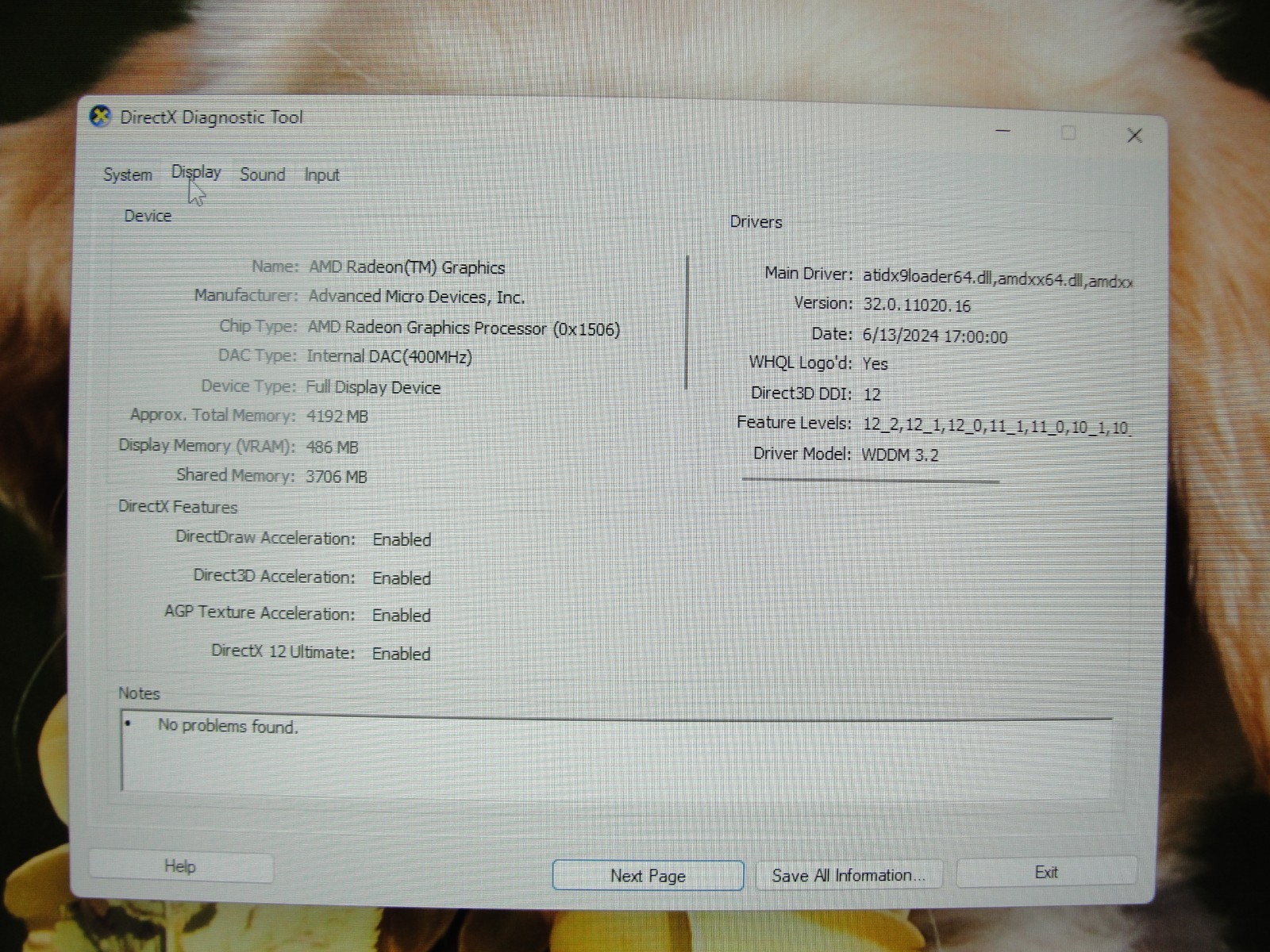Viewport: 1270px width, 952px height.
Task: Click the 'Approx. Total Memory:' label
Action: tap(213, 415)
